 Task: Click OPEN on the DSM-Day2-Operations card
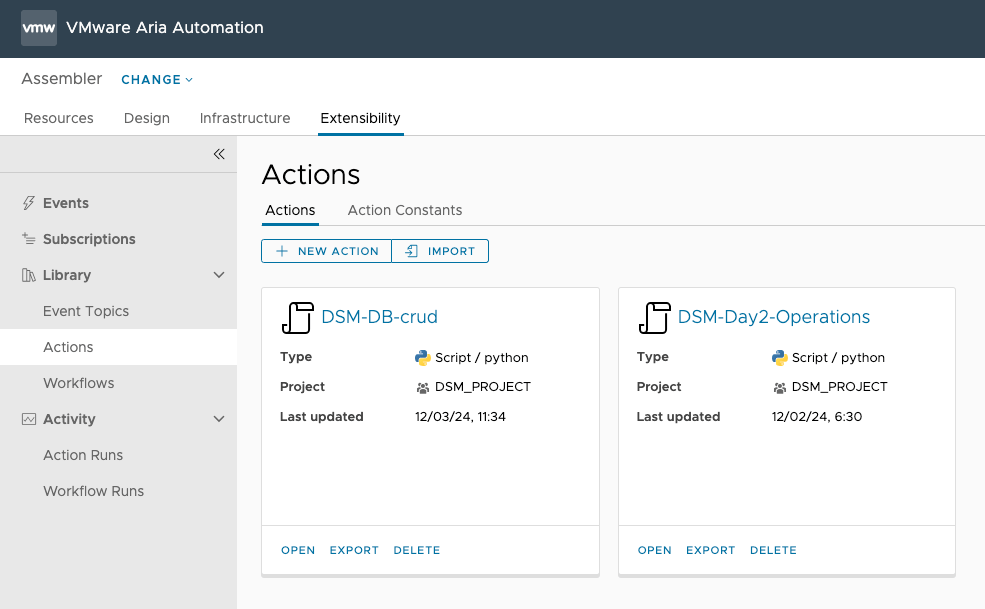tap(655, 550)
